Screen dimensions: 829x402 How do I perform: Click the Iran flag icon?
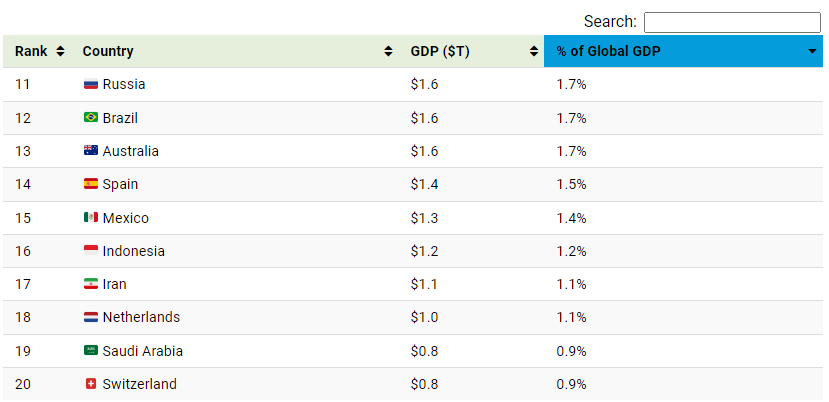90,284
